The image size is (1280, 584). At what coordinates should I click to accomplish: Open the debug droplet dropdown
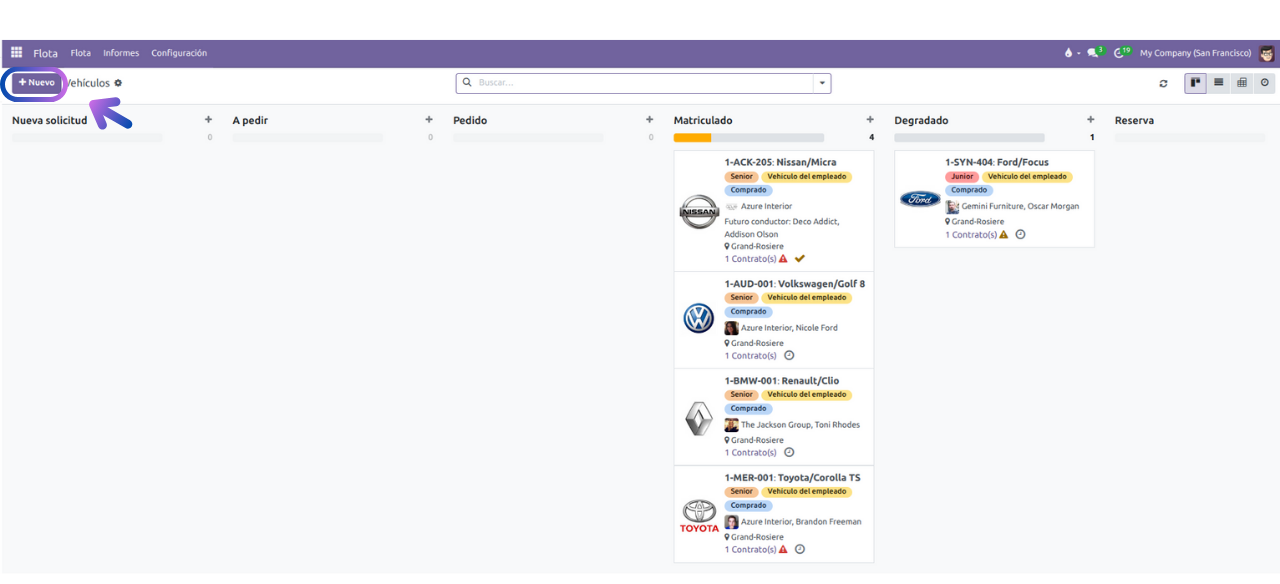pos(1070,53)
